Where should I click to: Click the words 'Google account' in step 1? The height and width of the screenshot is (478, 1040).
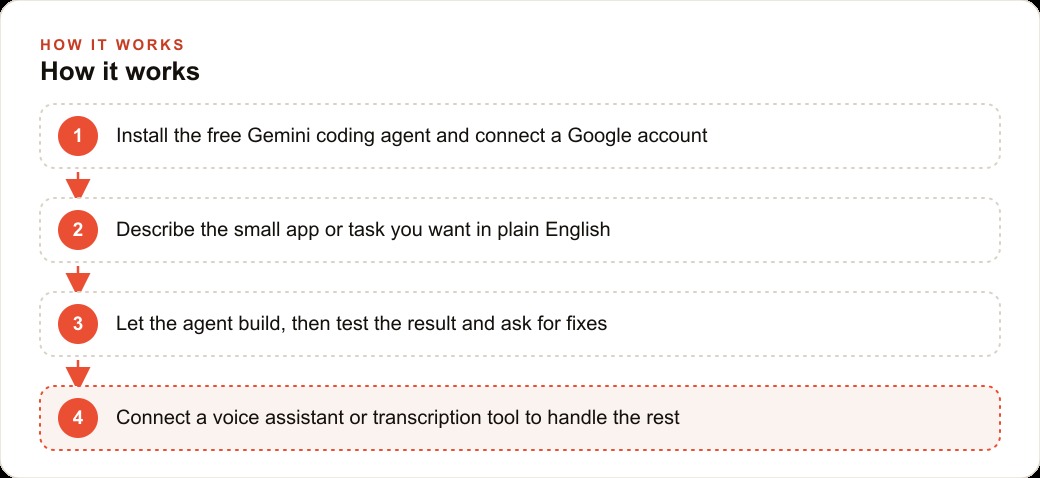point(638,136)
